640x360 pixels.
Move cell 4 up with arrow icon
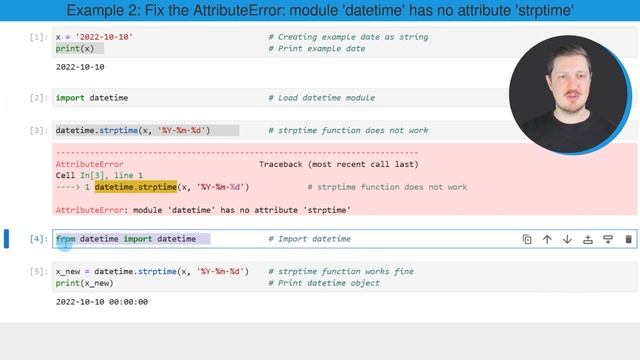tap(547, 239)
